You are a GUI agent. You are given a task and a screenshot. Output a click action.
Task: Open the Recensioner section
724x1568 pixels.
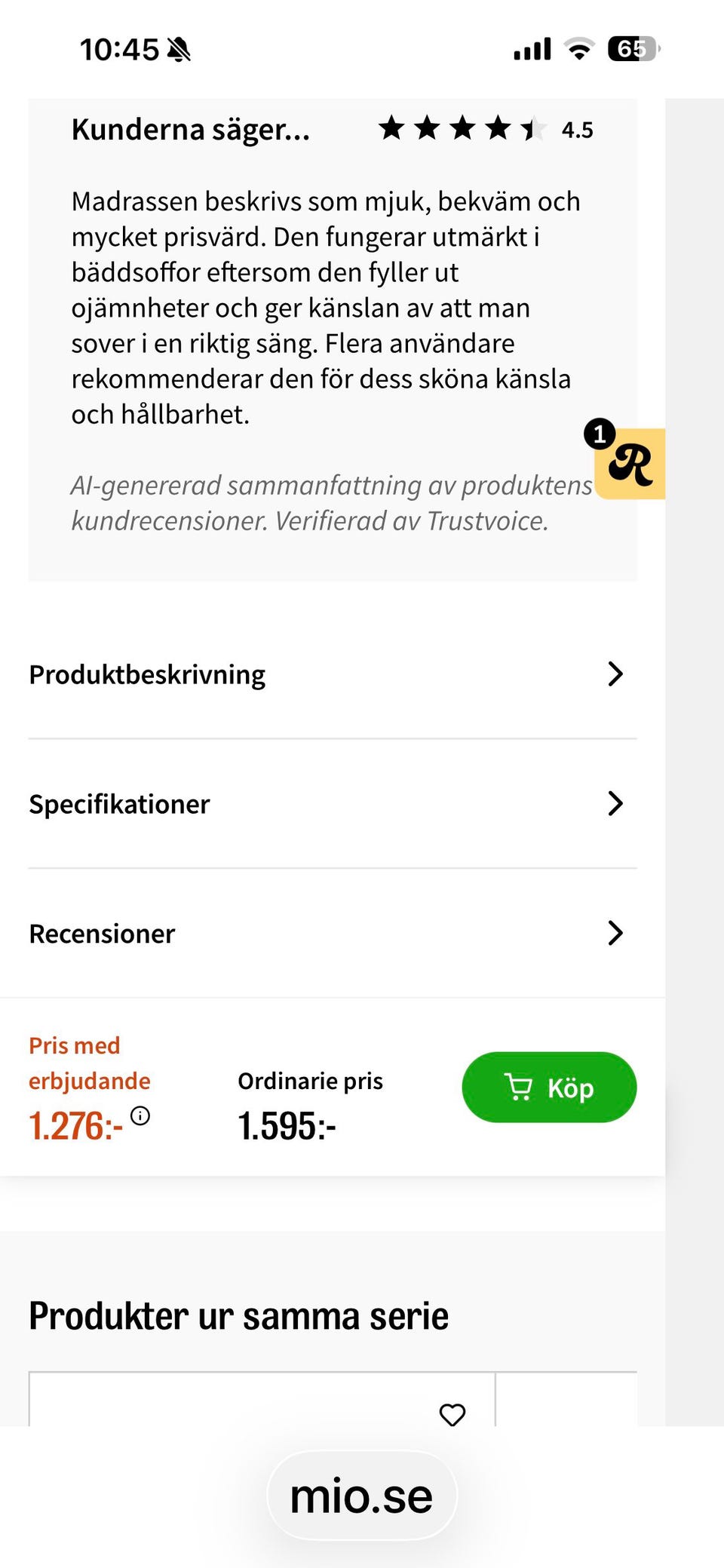click(103, 934)
